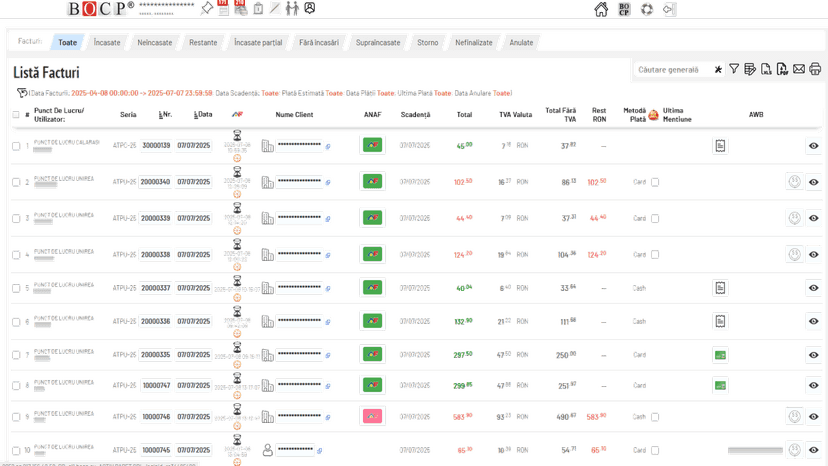Click ANAF status badge for invoice 20000340

click(x=372, y=181)
